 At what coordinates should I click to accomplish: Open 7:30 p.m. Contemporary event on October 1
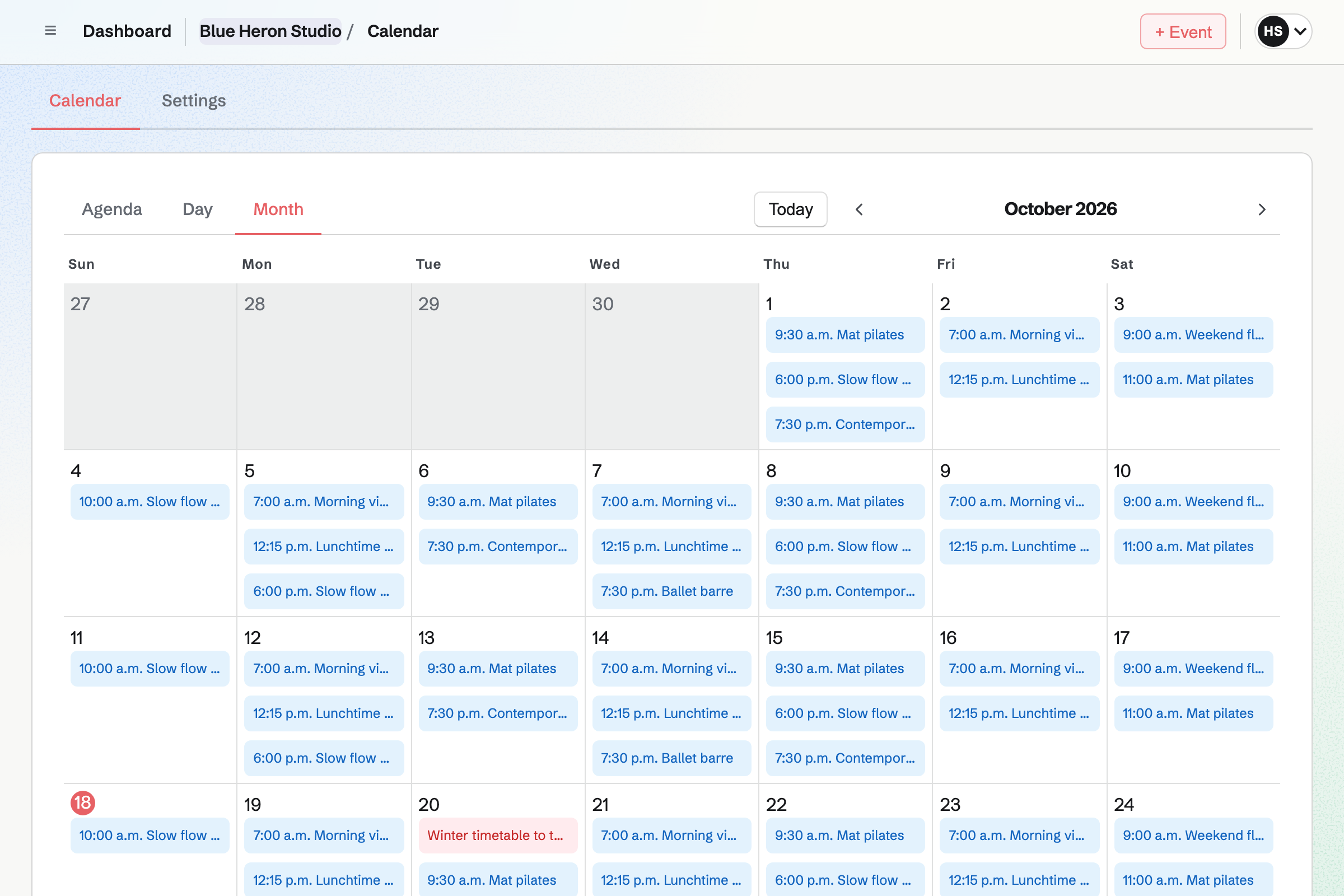845,424
